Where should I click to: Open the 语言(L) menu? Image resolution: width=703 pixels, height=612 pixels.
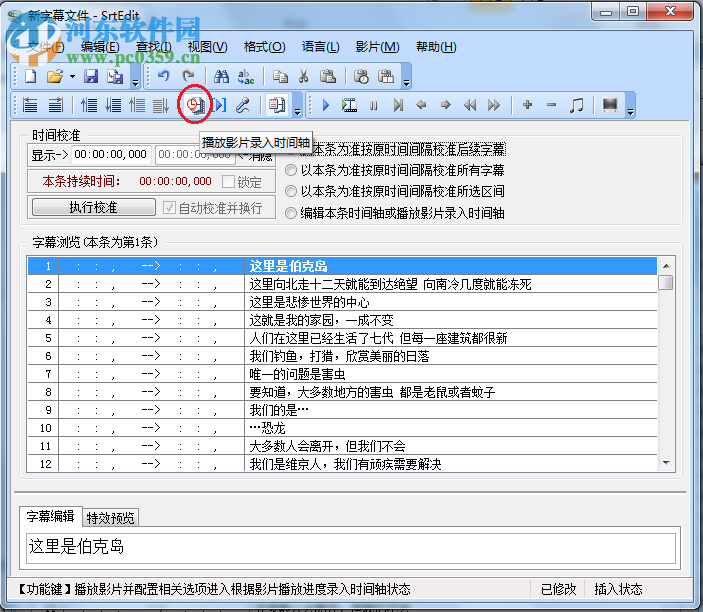pyautogui.click(x=320, y=47)
